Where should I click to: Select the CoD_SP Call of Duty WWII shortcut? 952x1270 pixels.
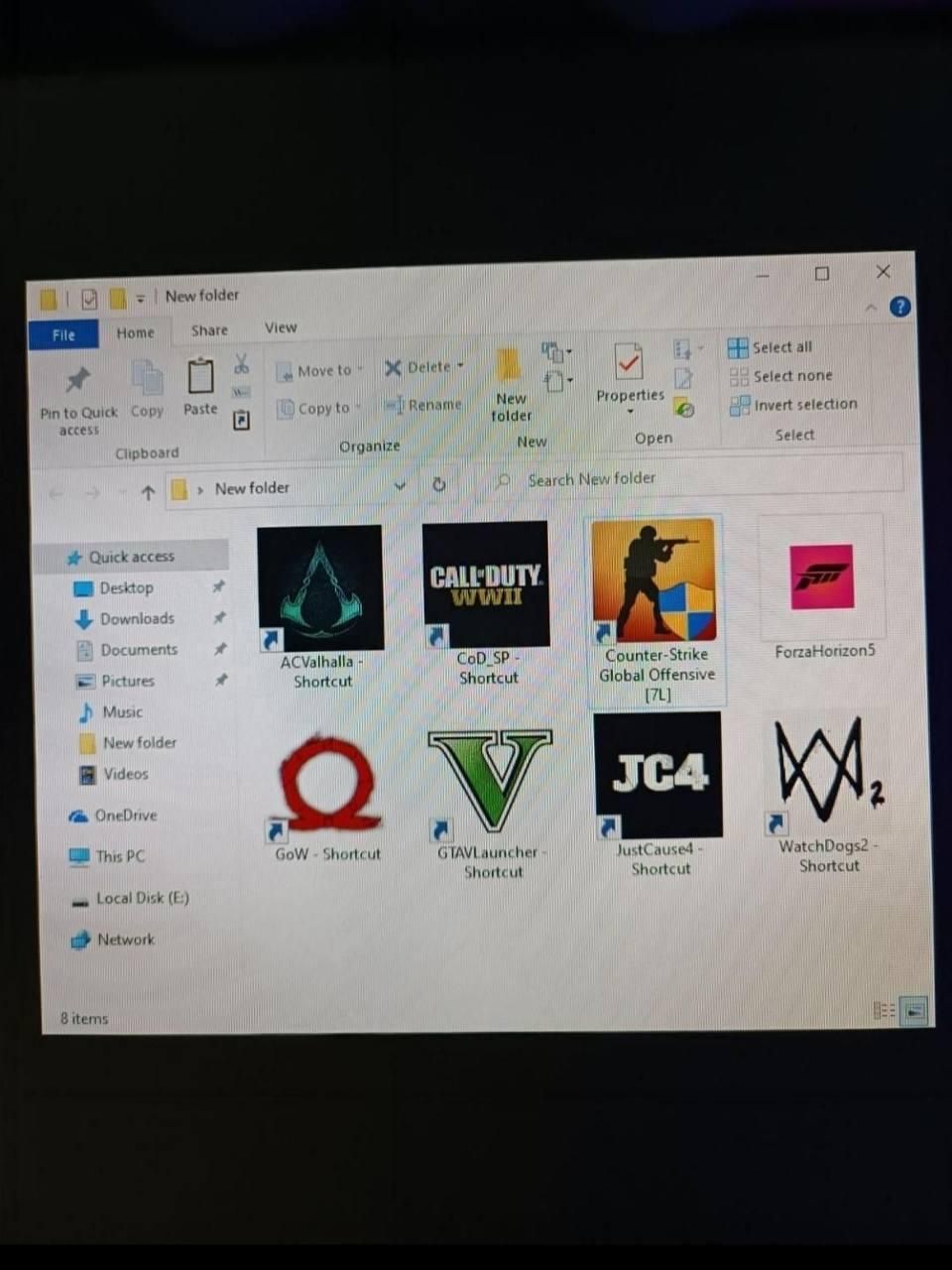486,585
